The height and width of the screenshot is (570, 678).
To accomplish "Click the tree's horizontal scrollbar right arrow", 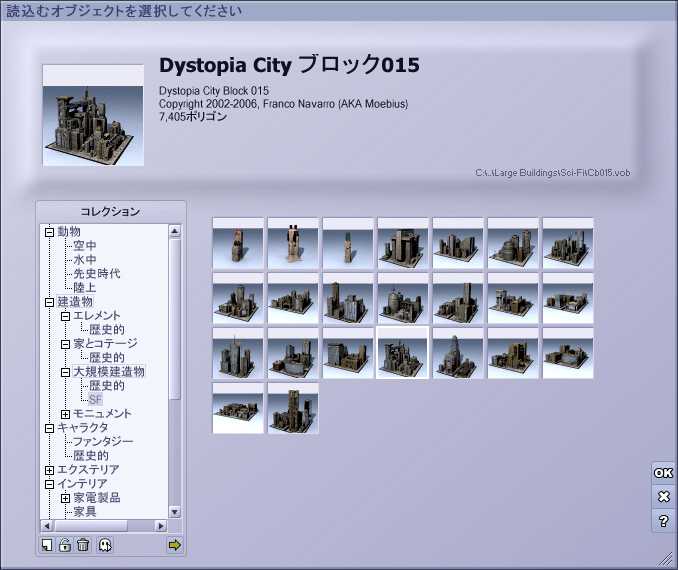I will pyautogui.click(x=161, y=525).
